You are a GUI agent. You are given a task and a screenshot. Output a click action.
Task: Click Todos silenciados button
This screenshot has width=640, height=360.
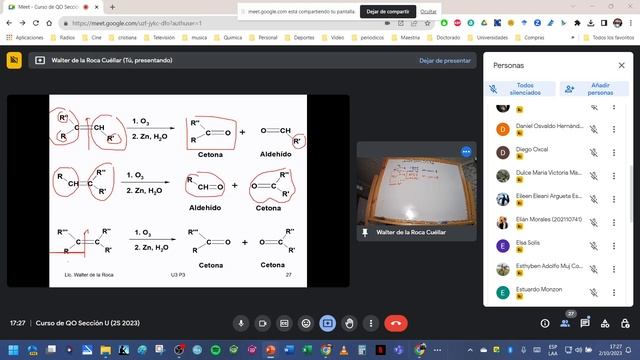click(520, 89)
